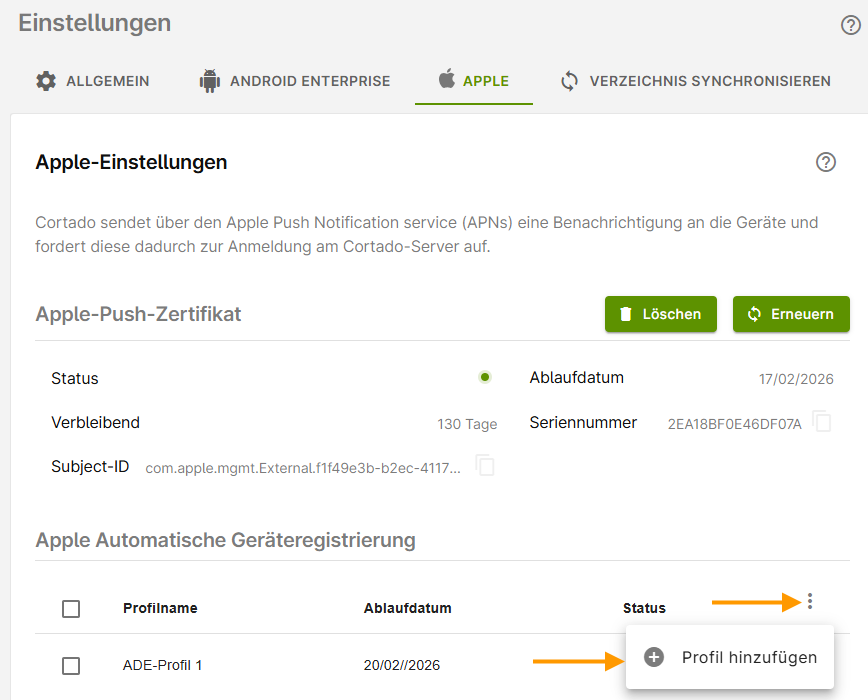Open the three-dot menu in table header
868x700 pixels.
(x=810, y=601)
